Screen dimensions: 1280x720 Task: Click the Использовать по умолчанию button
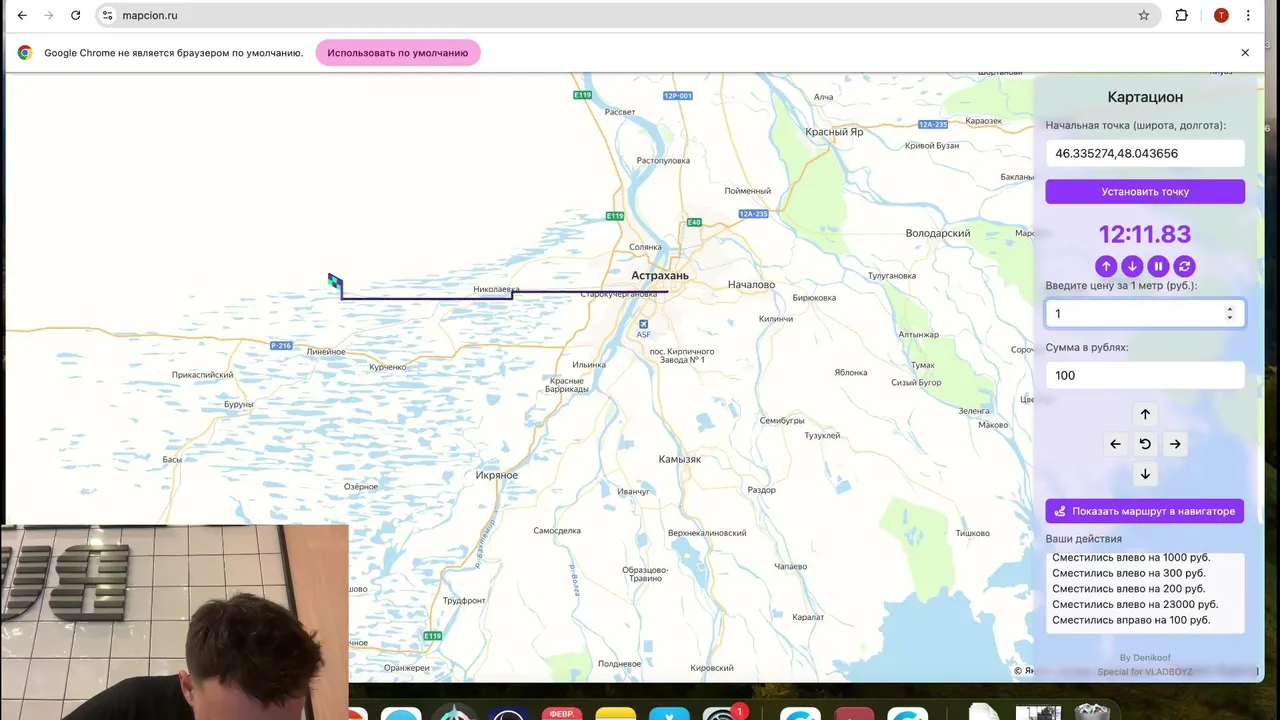pos(398,53)
